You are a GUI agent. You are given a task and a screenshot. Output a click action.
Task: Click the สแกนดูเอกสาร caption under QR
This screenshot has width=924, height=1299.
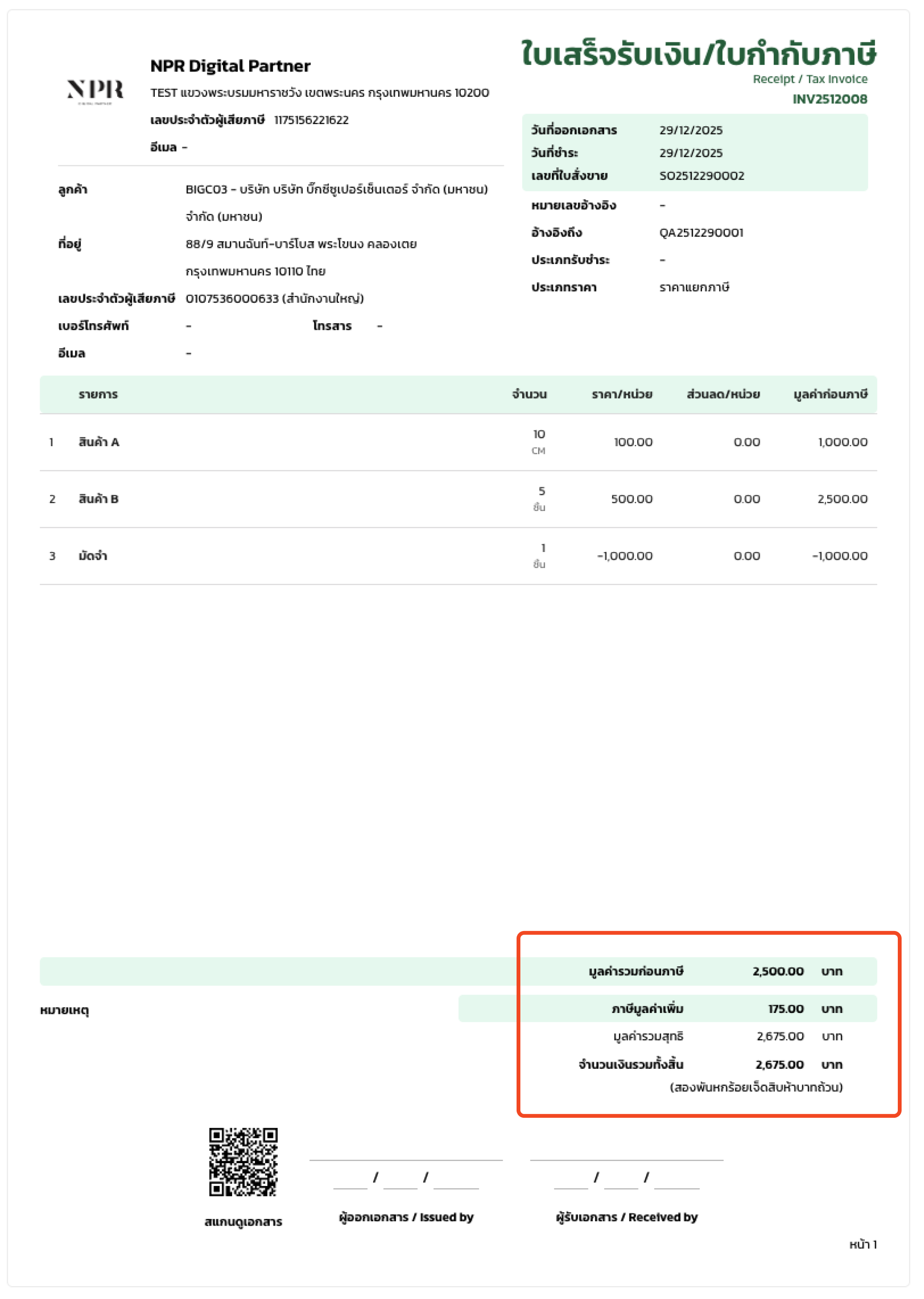point(243,1222)
